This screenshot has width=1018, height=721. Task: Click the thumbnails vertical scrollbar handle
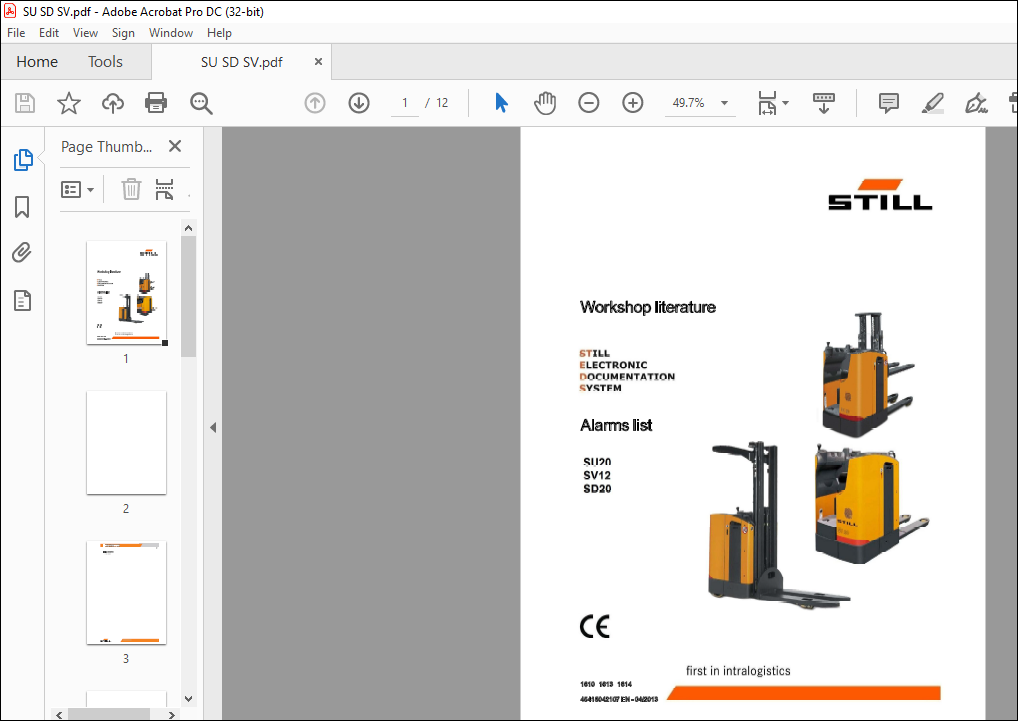coord(188,296)
